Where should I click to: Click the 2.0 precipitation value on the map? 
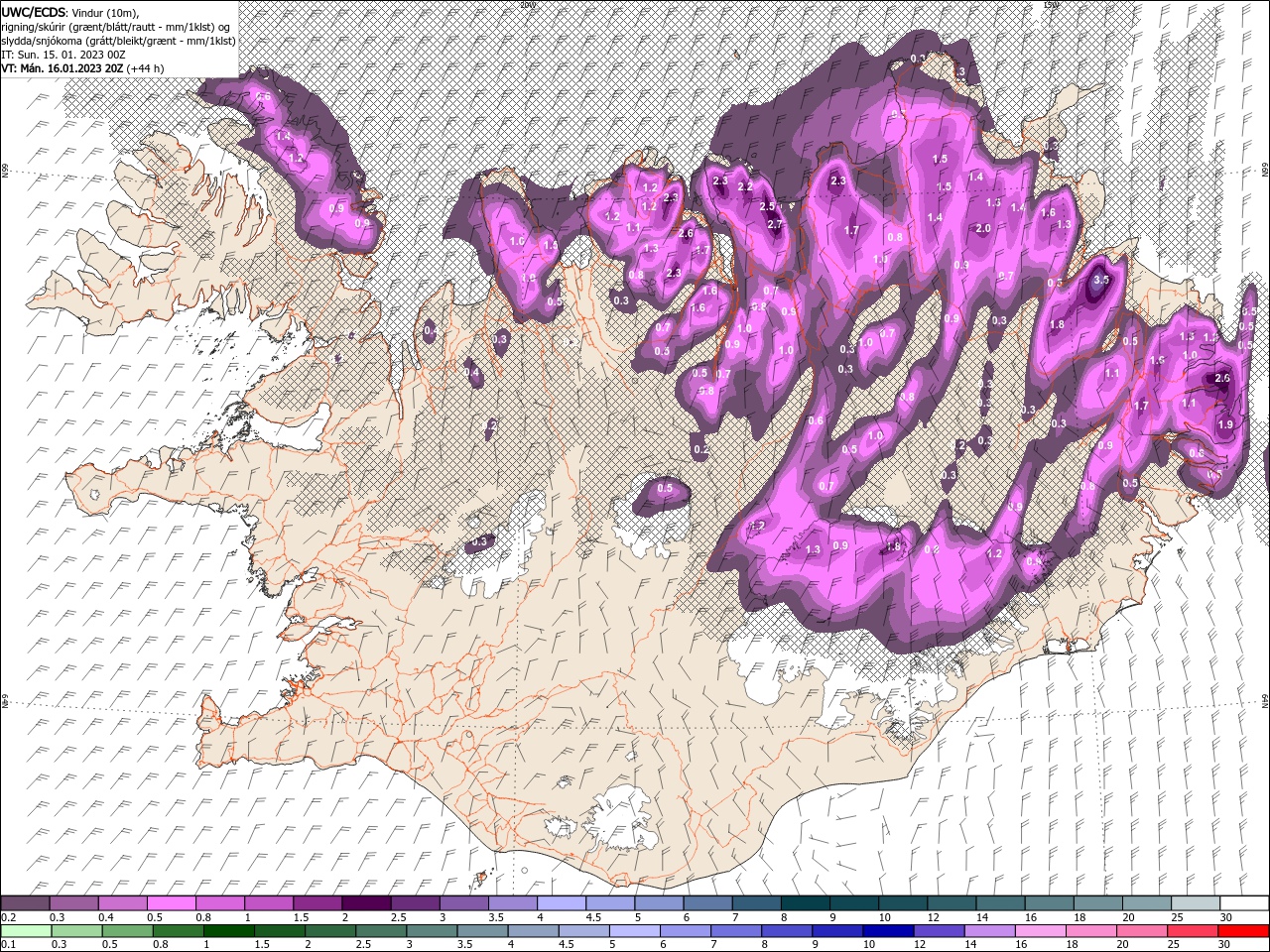pos(983,229)
